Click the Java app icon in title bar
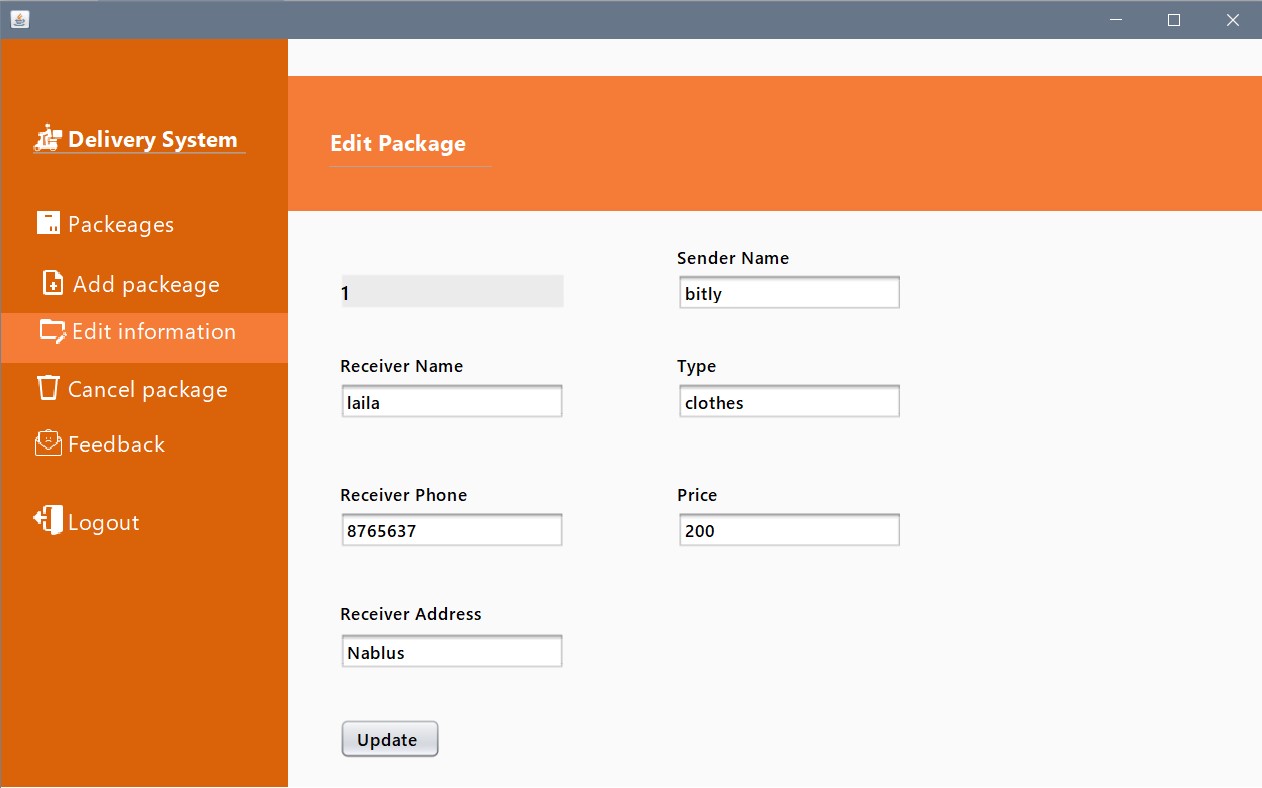This screenshot has height=788, width=1262. 19,19
